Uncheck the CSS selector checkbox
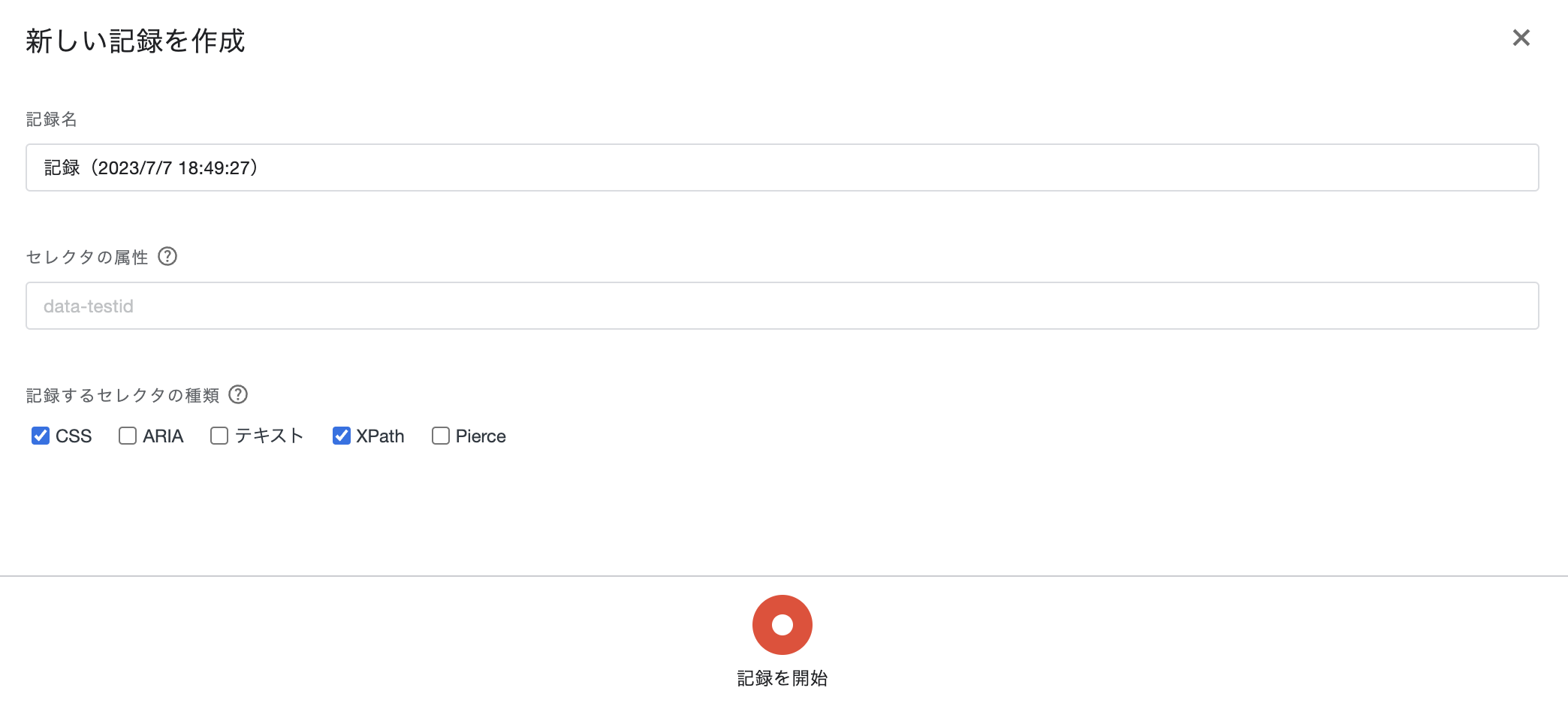 point(41,436)
